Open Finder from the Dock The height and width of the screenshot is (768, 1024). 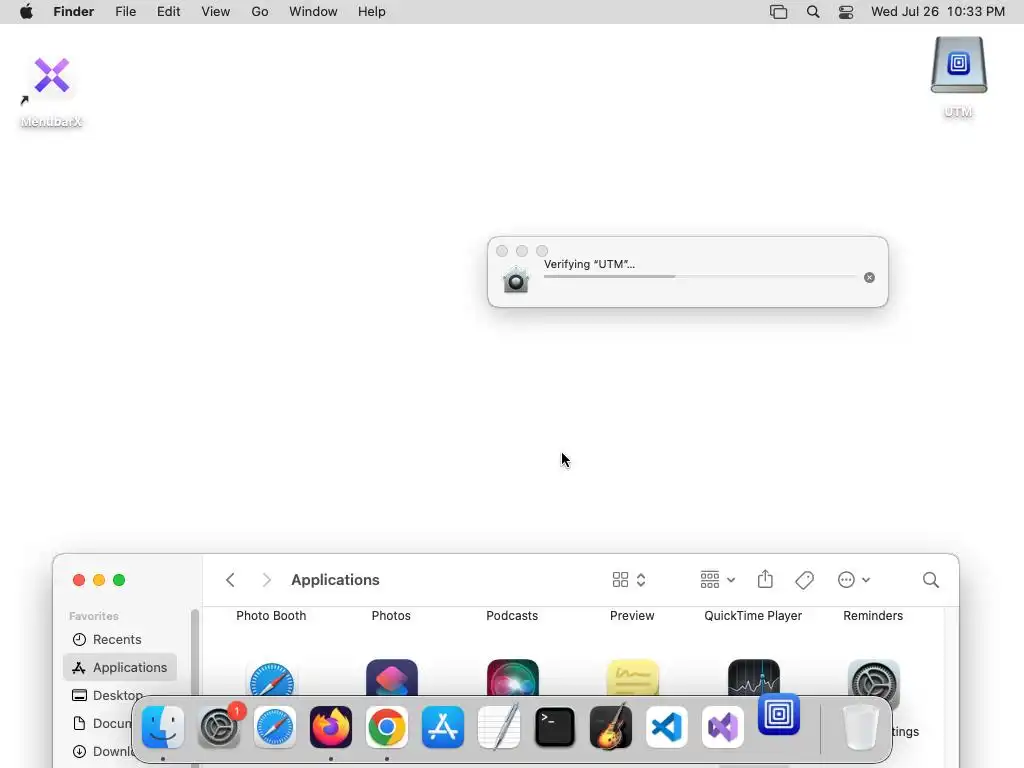(x=163, y=727)
